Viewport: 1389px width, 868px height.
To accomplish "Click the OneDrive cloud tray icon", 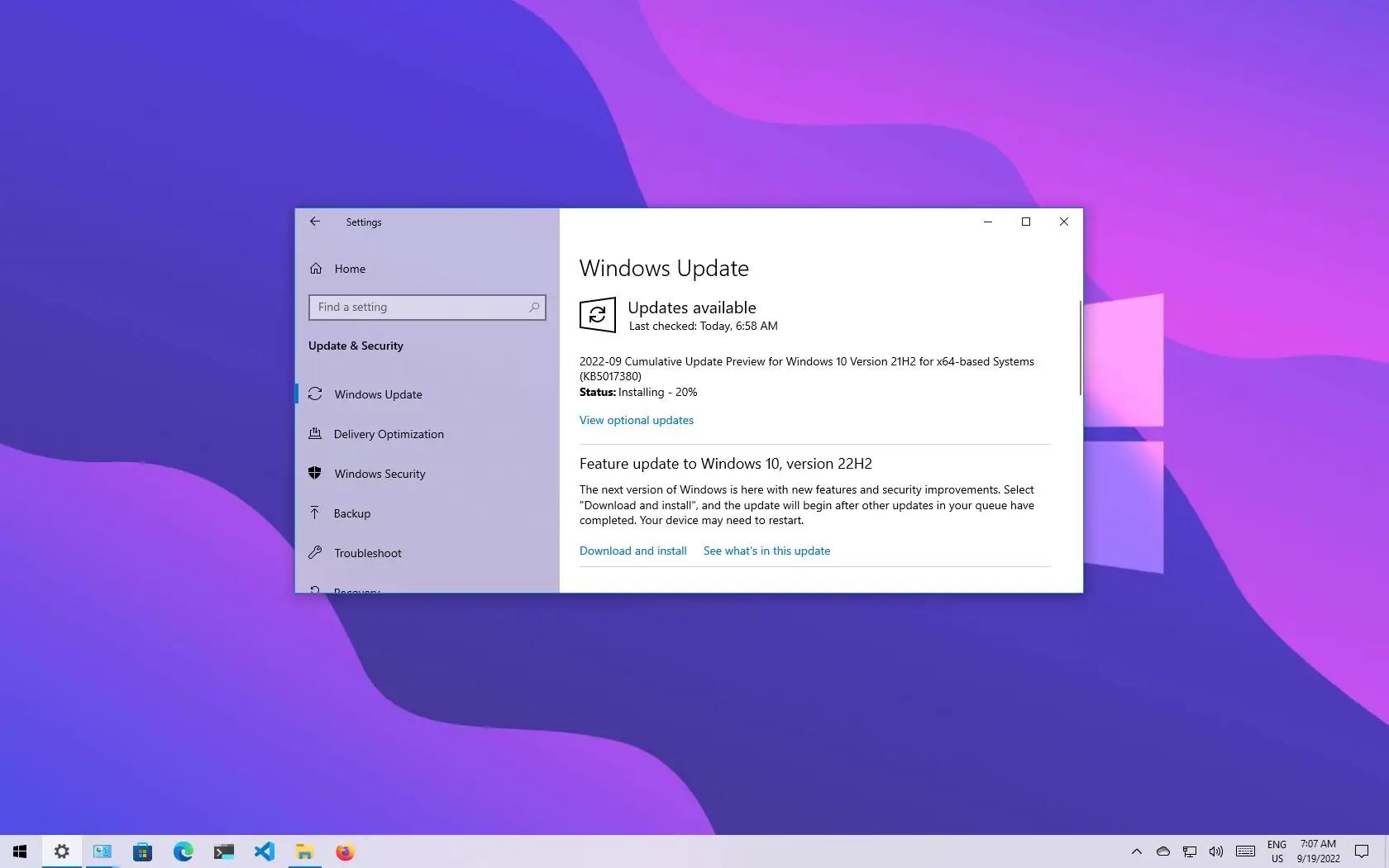I will 1162,851.
